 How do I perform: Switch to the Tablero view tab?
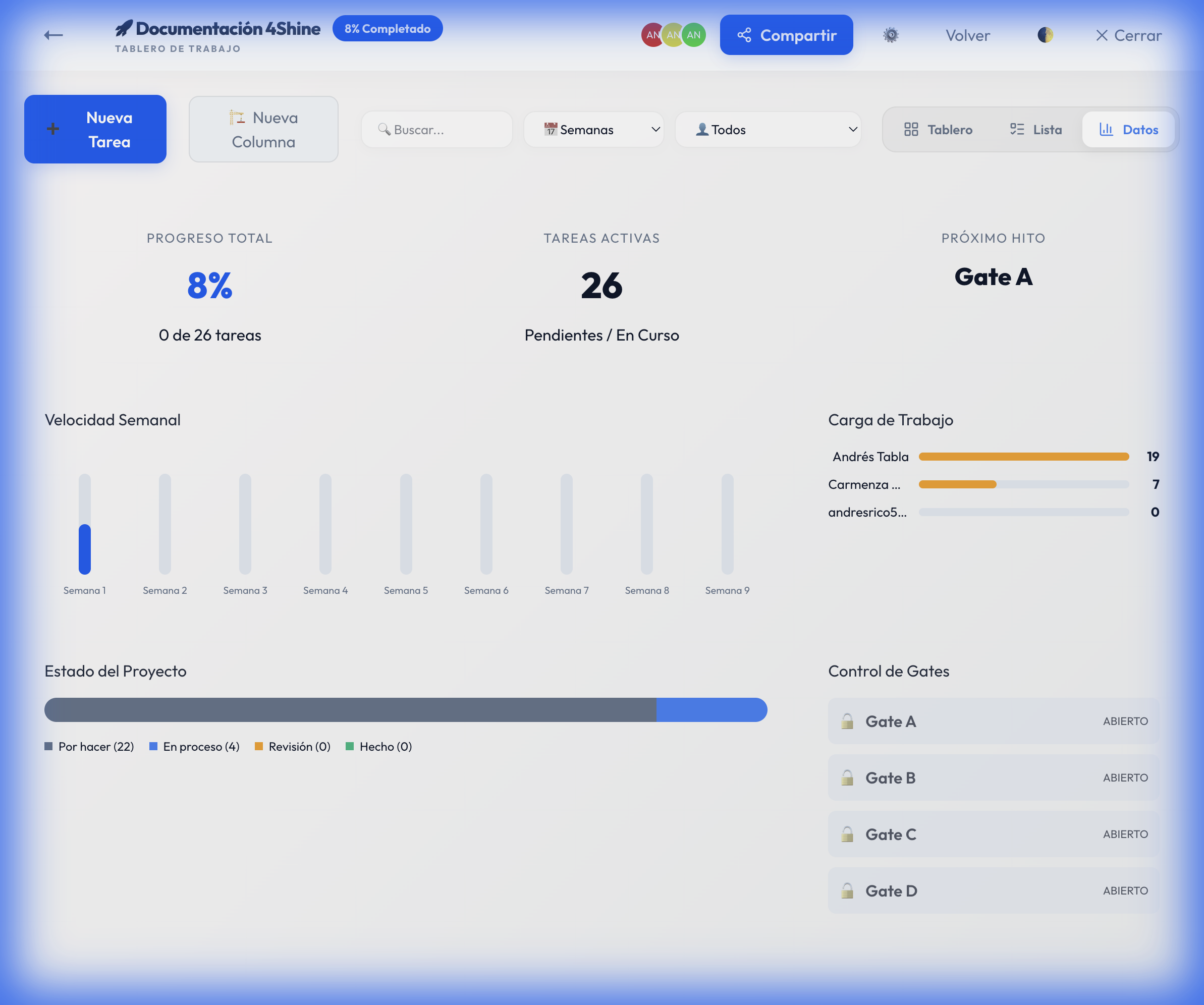click(938, 130)
